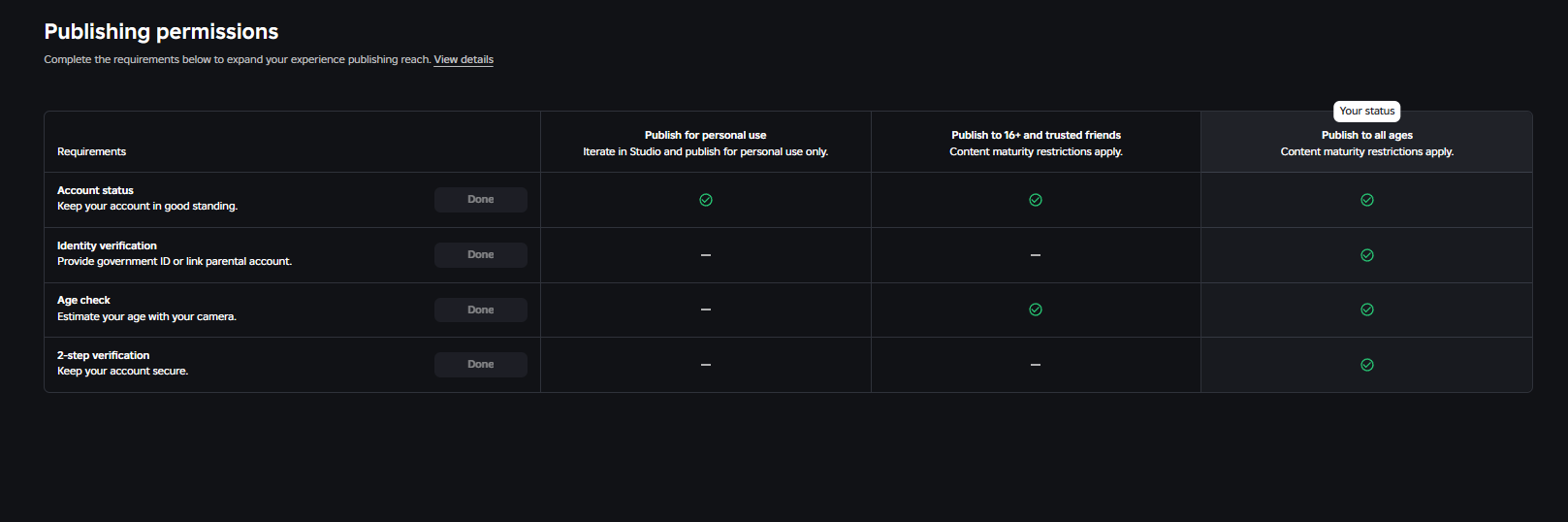Click the Your status badge
This screenshot has height=522, width=1568.
pos(1367,112)
